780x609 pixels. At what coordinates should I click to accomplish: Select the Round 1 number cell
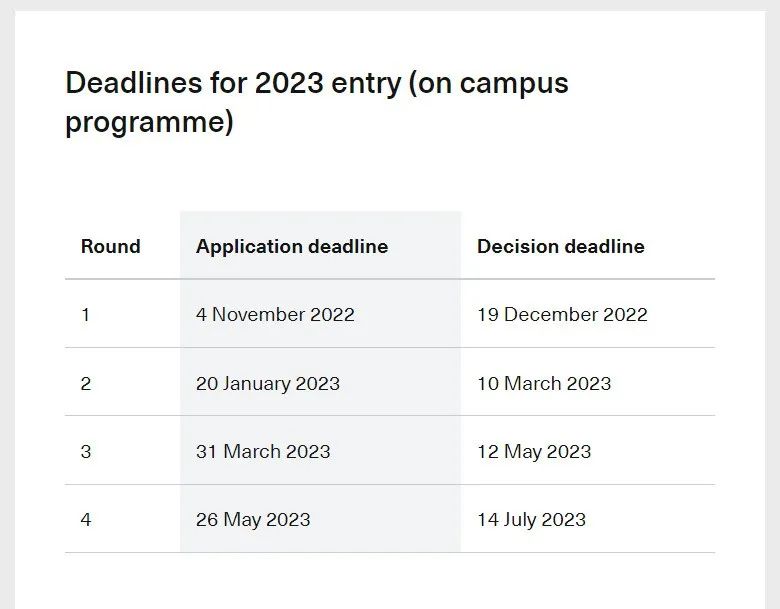86,315
